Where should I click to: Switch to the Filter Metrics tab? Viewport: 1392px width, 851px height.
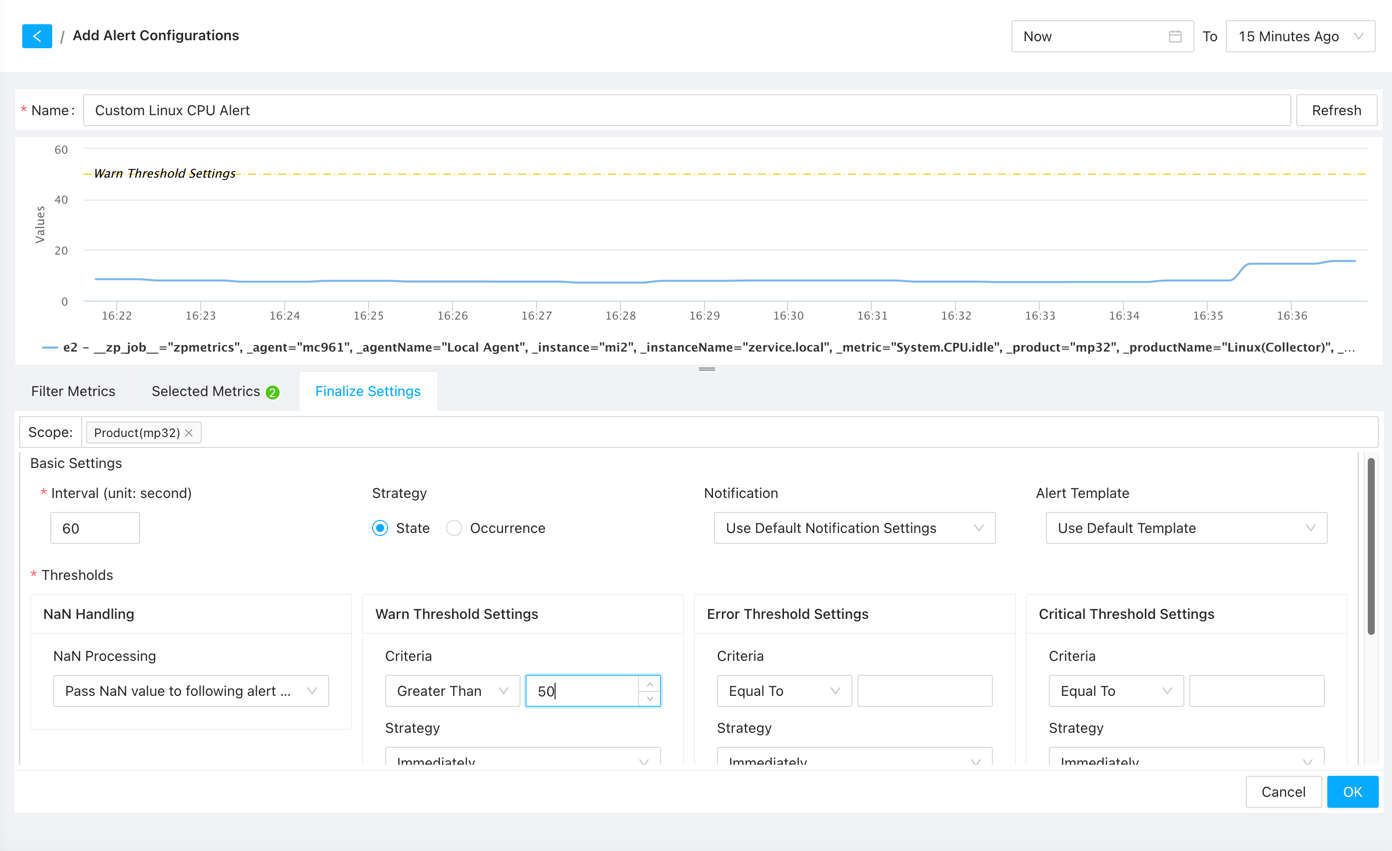(73, 391)
